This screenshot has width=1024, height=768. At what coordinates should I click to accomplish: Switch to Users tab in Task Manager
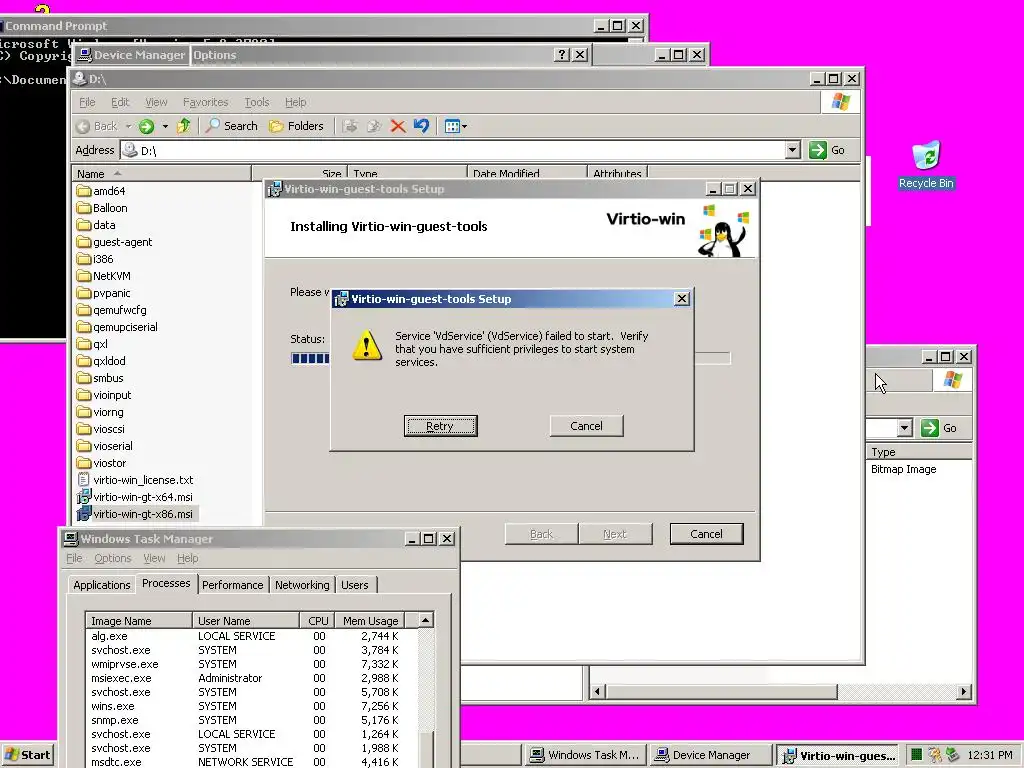355,584
